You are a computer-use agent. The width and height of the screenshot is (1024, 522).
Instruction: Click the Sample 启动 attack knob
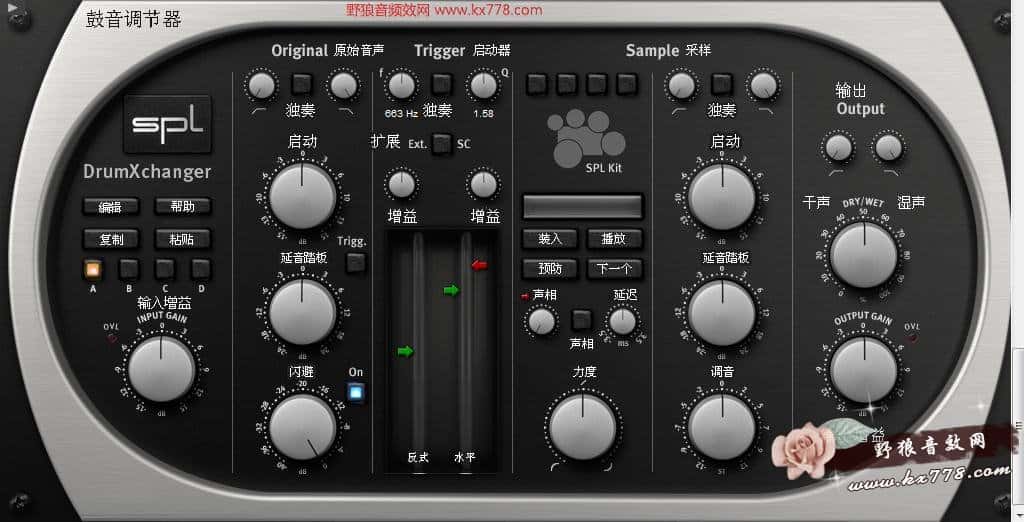point(722,197)
